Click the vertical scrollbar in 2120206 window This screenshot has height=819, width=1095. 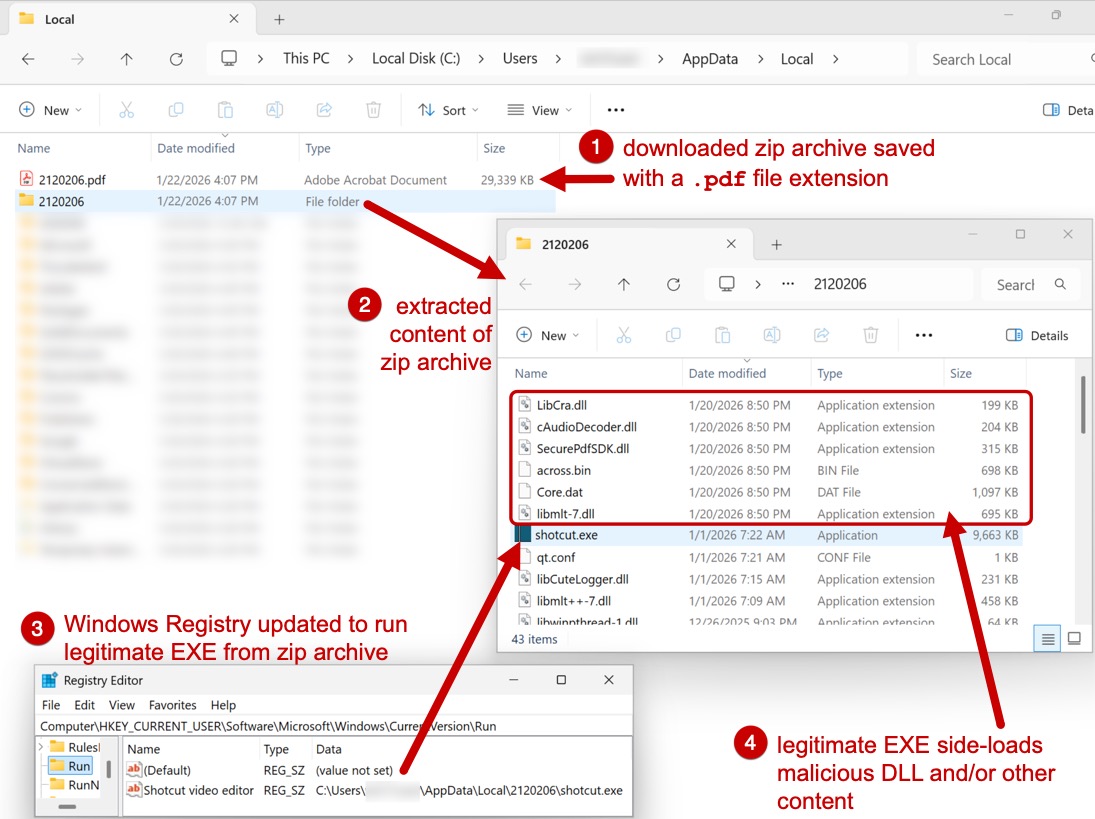1083,405
